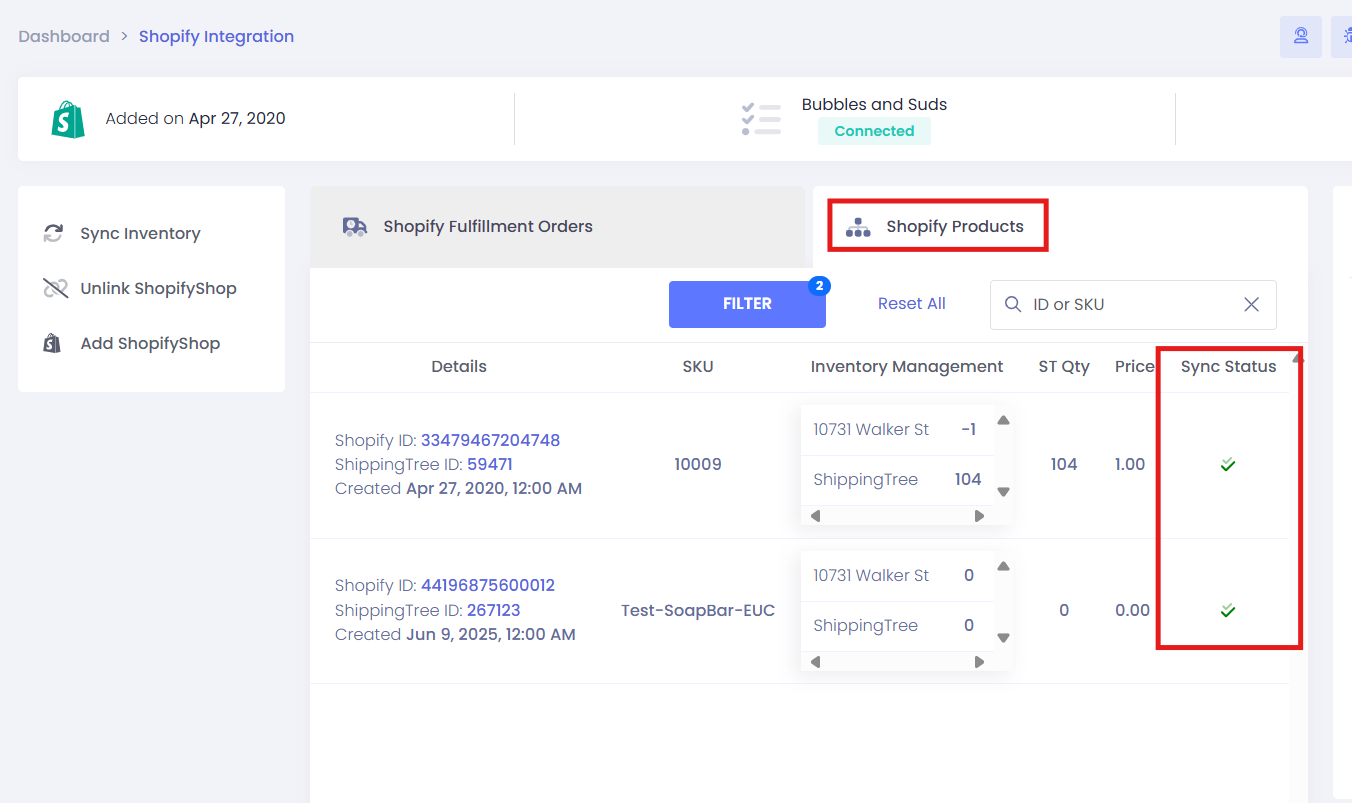Click Shopify Integration breadcrumb
The height and width of the screenshot is (803, 1352).
(216, 36)
